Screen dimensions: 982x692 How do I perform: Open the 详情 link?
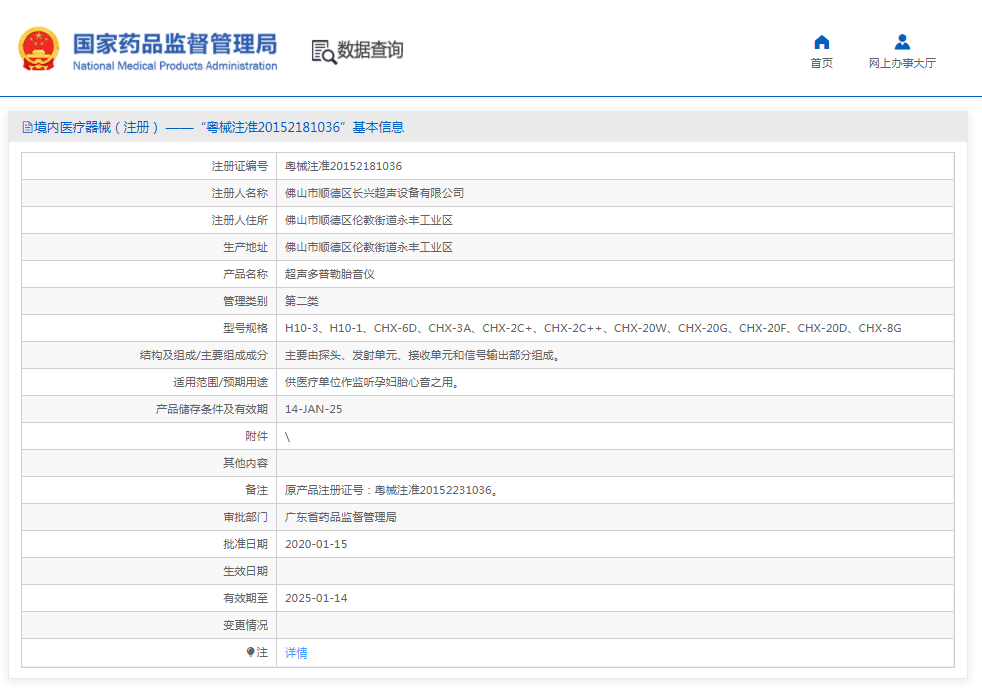294,652
